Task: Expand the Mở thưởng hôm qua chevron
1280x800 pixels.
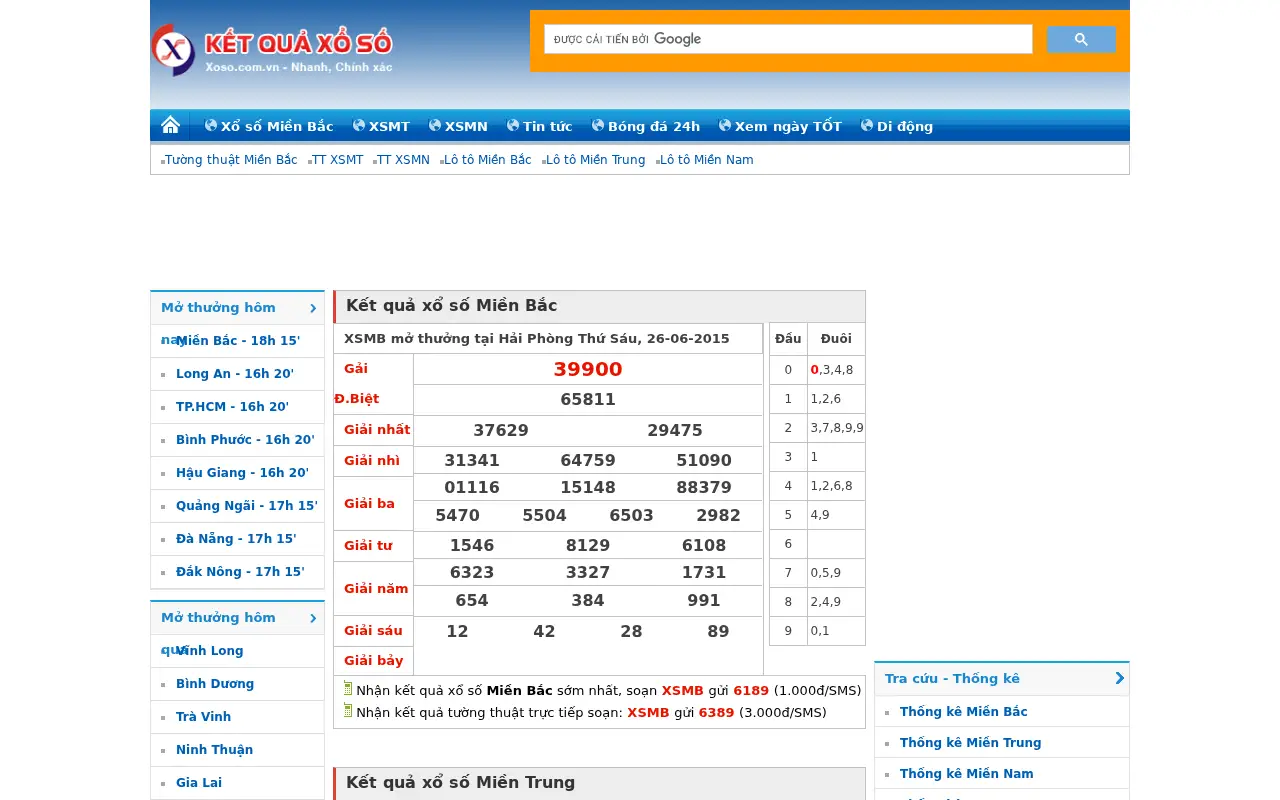Action: (313, 618)
